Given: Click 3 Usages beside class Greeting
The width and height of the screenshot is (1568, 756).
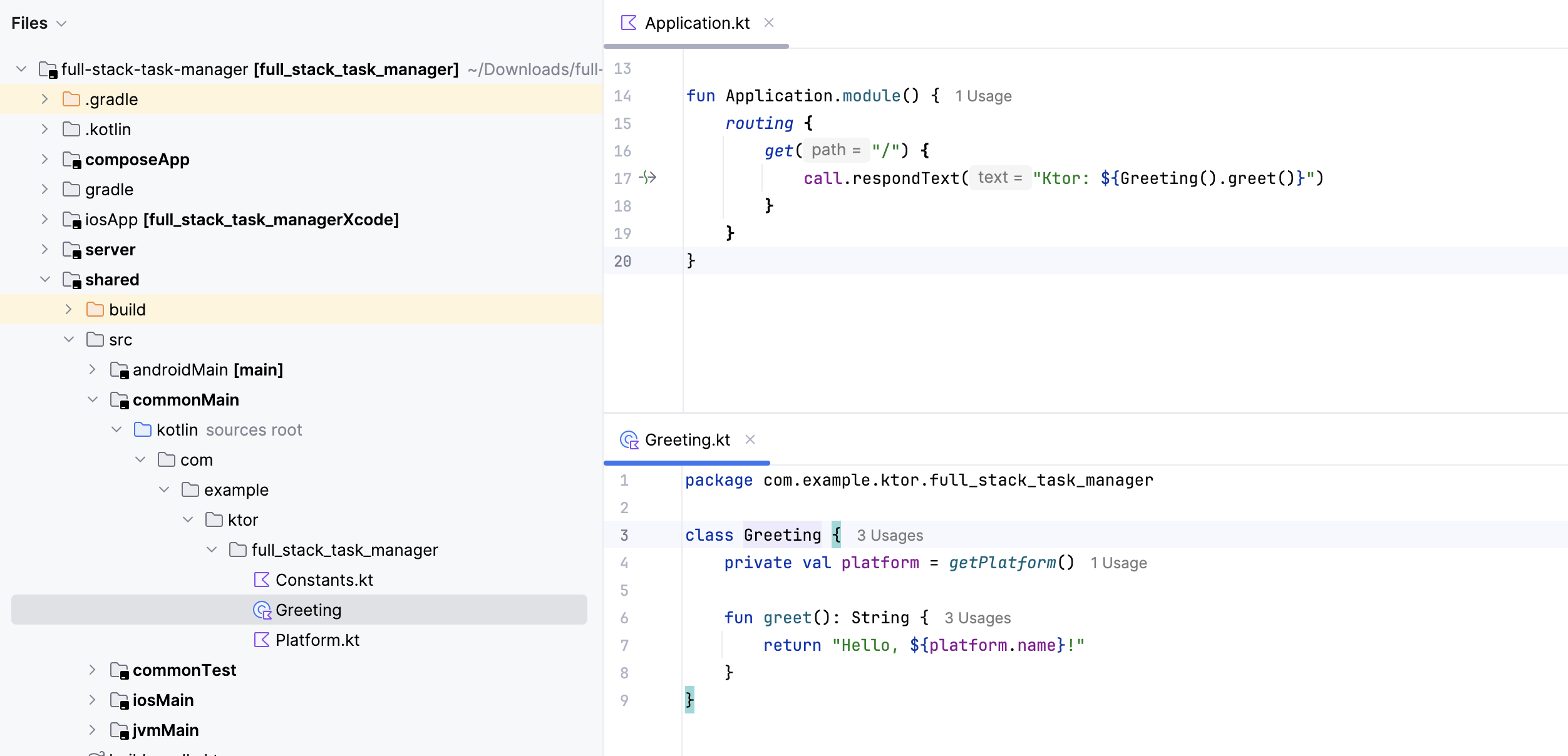Looking at the screenshot, I should [x=889, y=535].
